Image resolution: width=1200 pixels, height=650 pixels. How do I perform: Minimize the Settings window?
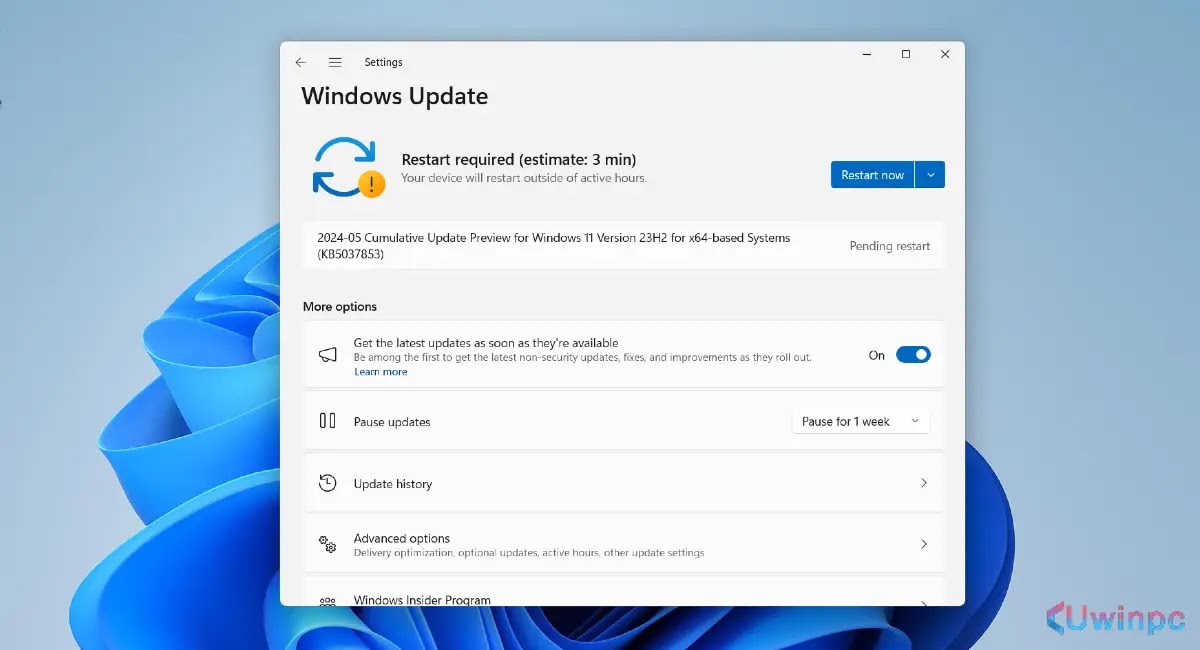[x=866, y=55]
